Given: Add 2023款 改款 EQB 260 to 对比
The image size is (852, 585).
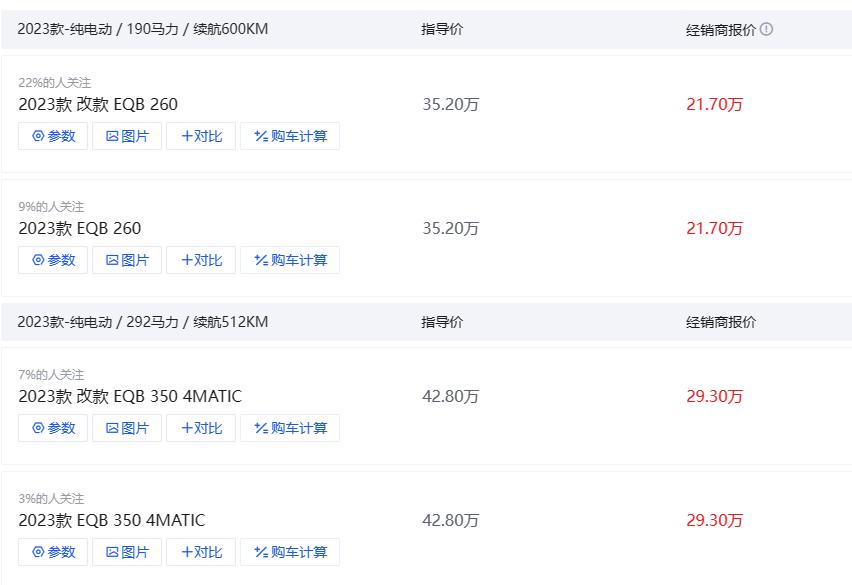Looking at the screenshot, I should (x=201, y=136).
